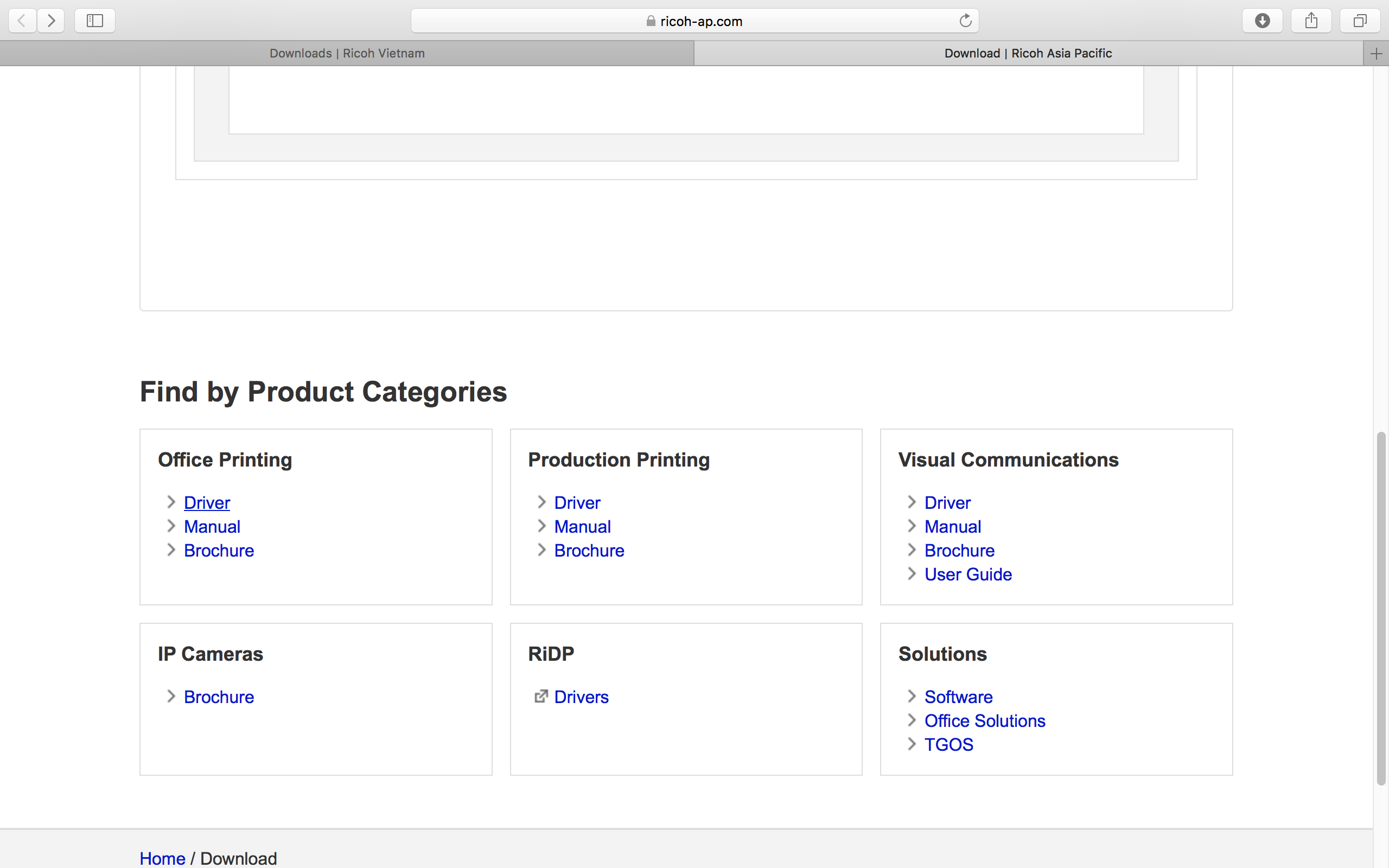The image size is (1389, 868).
Task: Click the external-link icon beside RiDP Drivers
Action: point(540,697)
